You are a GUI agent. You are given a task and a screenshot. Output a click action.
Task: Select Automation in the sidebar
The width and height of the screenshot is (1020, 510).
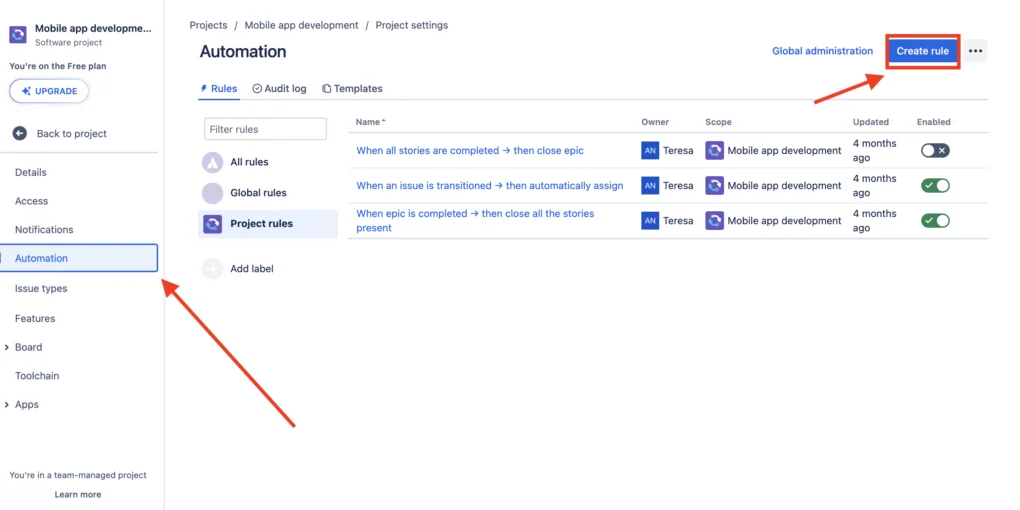point(79,258)
